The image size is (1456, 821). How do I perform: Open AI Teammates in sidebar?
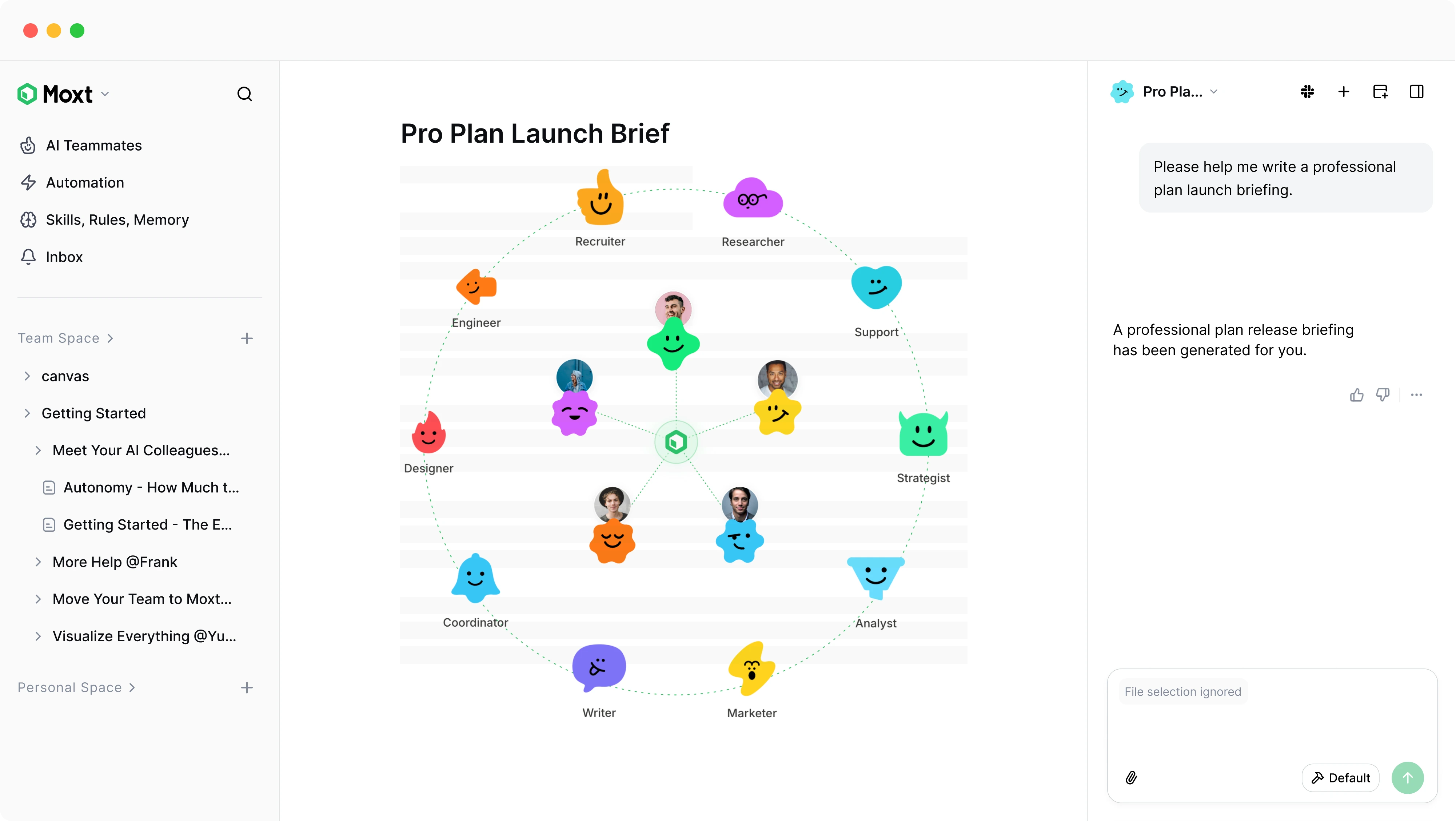click(x=94, y=145)
